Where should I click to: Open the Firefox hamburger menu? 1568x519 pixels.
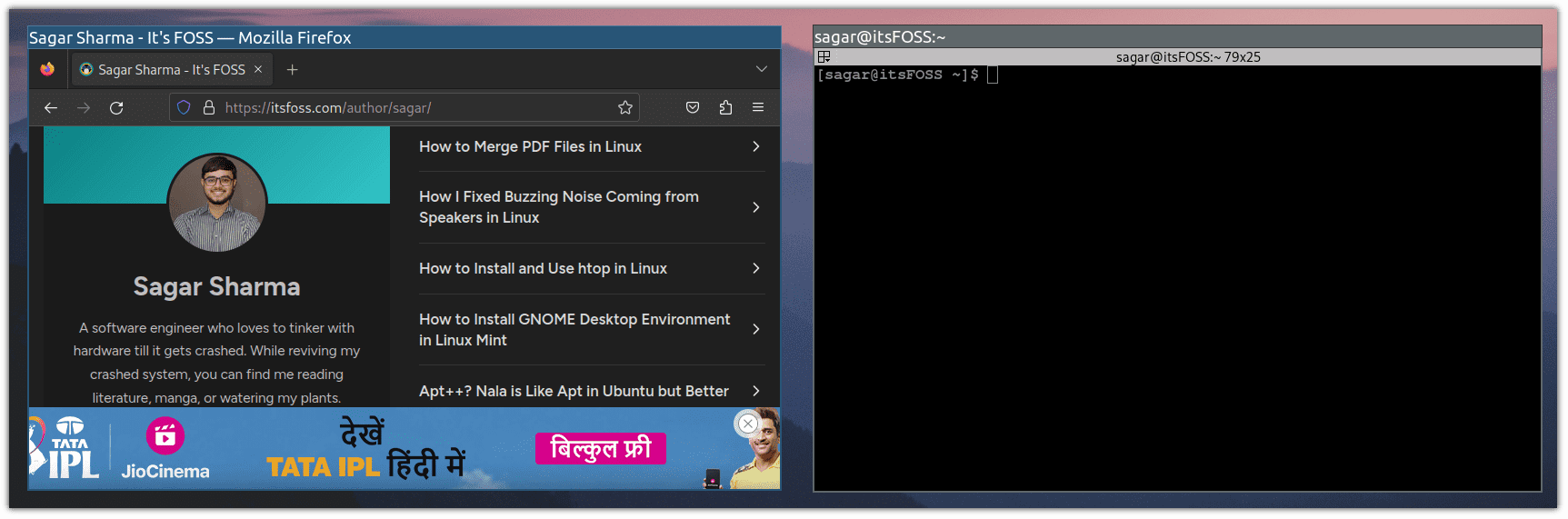[x=758, y=107]
